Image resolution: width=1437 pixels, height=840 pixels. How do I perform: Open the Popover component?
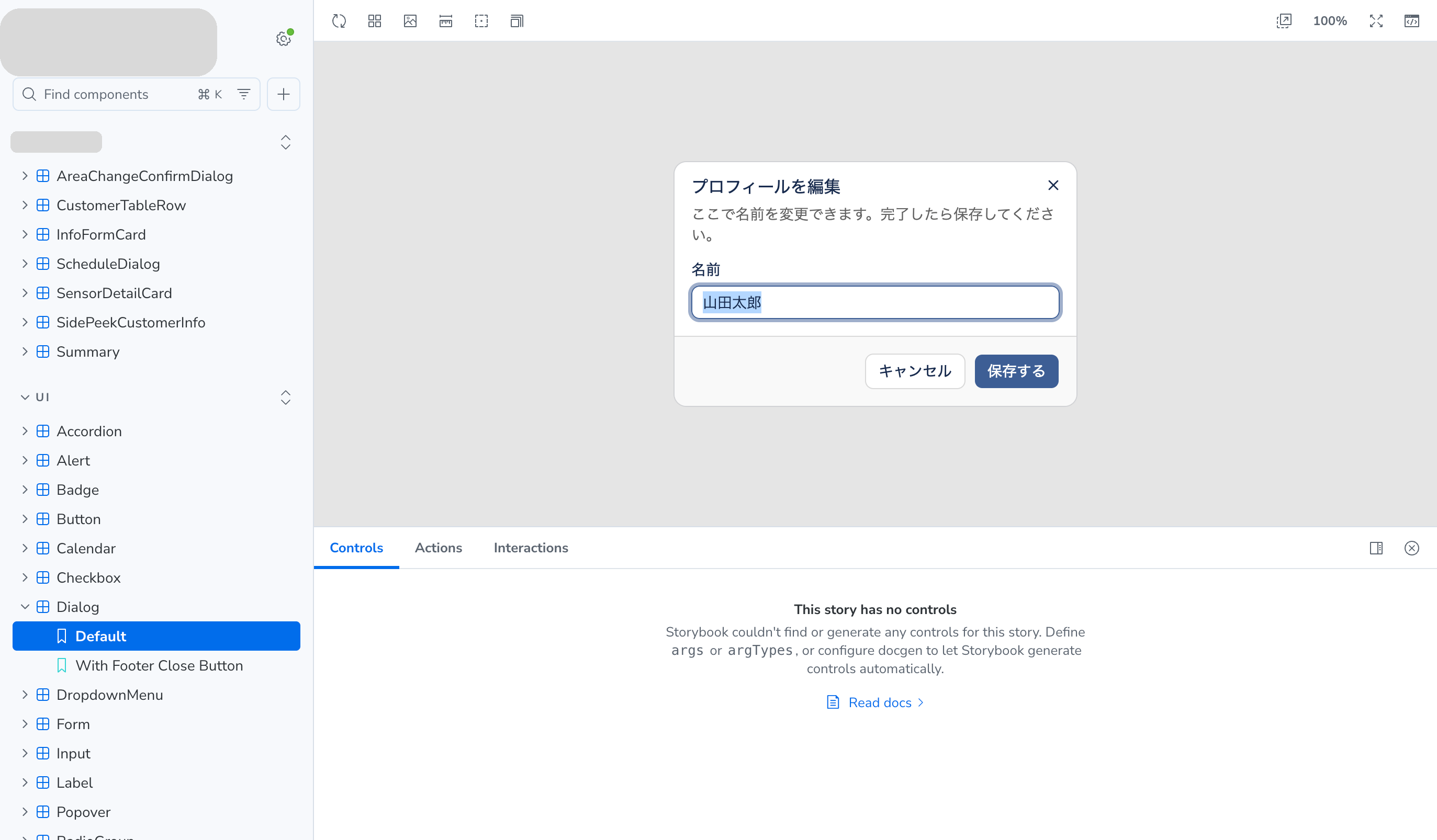(x=83, y=812)
